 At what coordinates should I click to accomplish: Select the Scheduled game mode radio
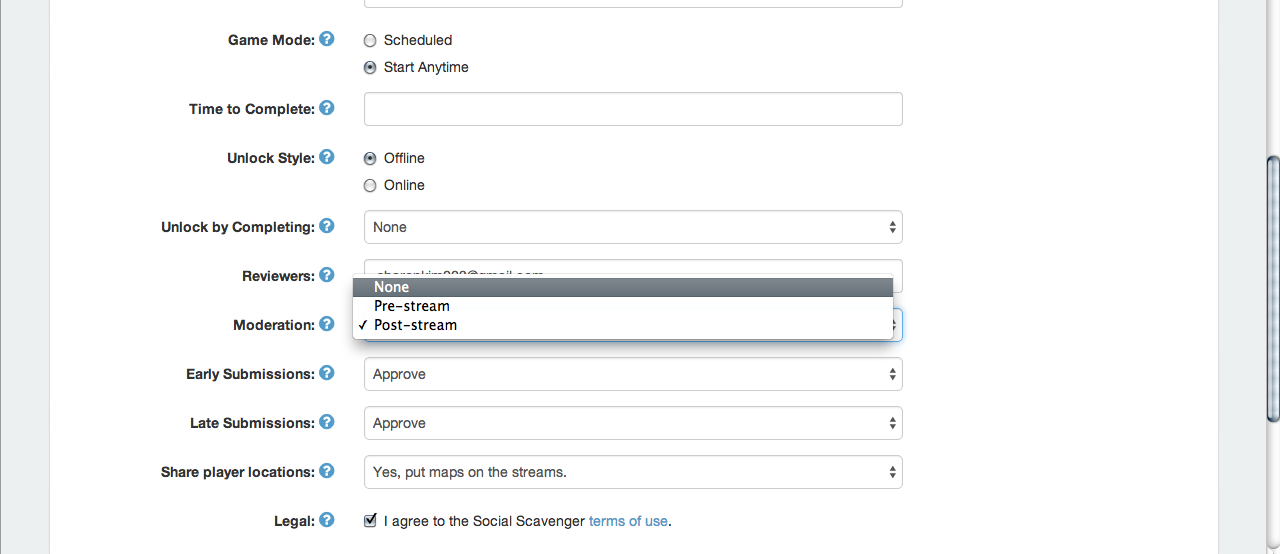370,41
